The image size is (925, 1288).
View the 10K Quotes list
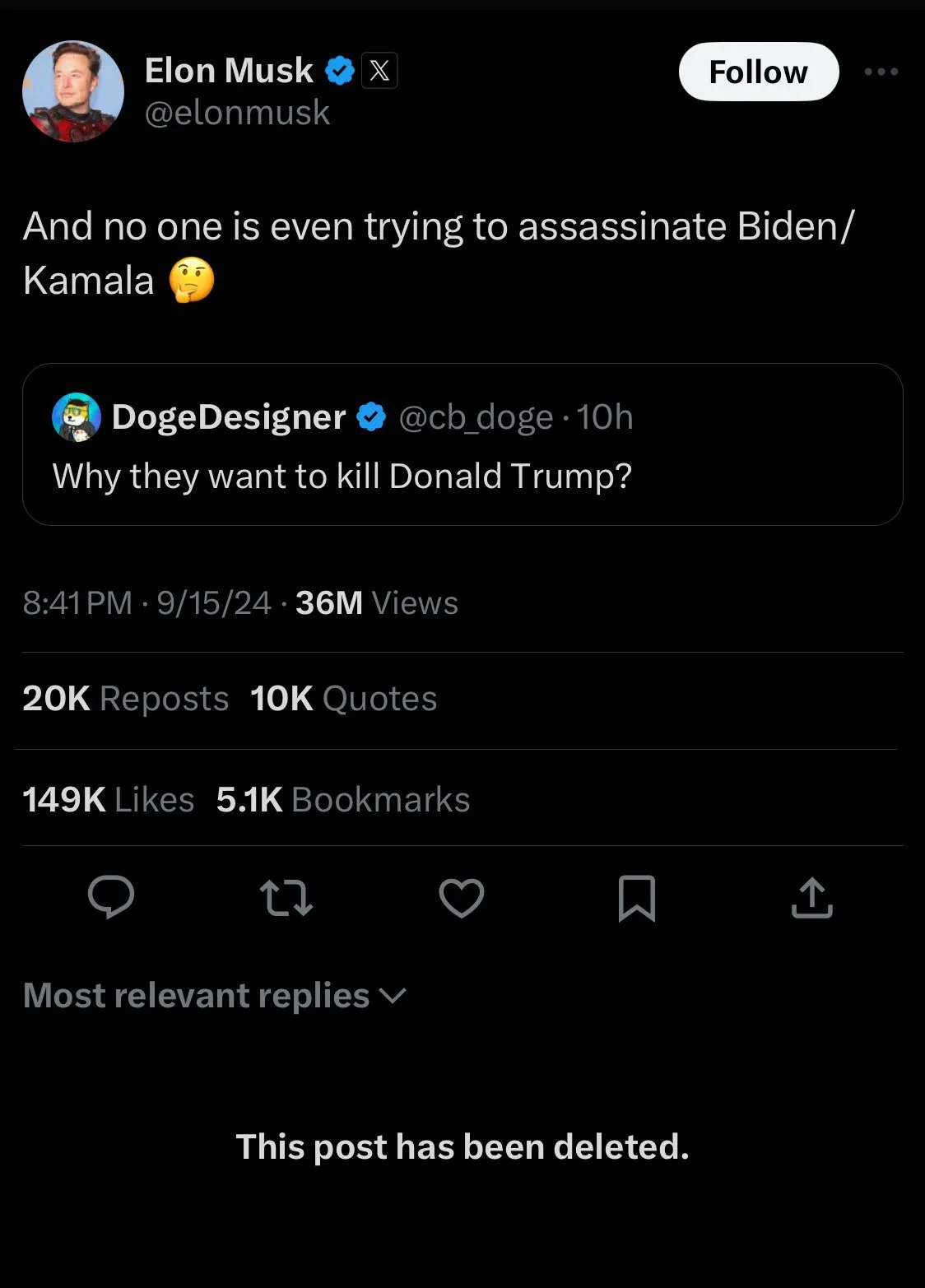click(x=343, y=699)
